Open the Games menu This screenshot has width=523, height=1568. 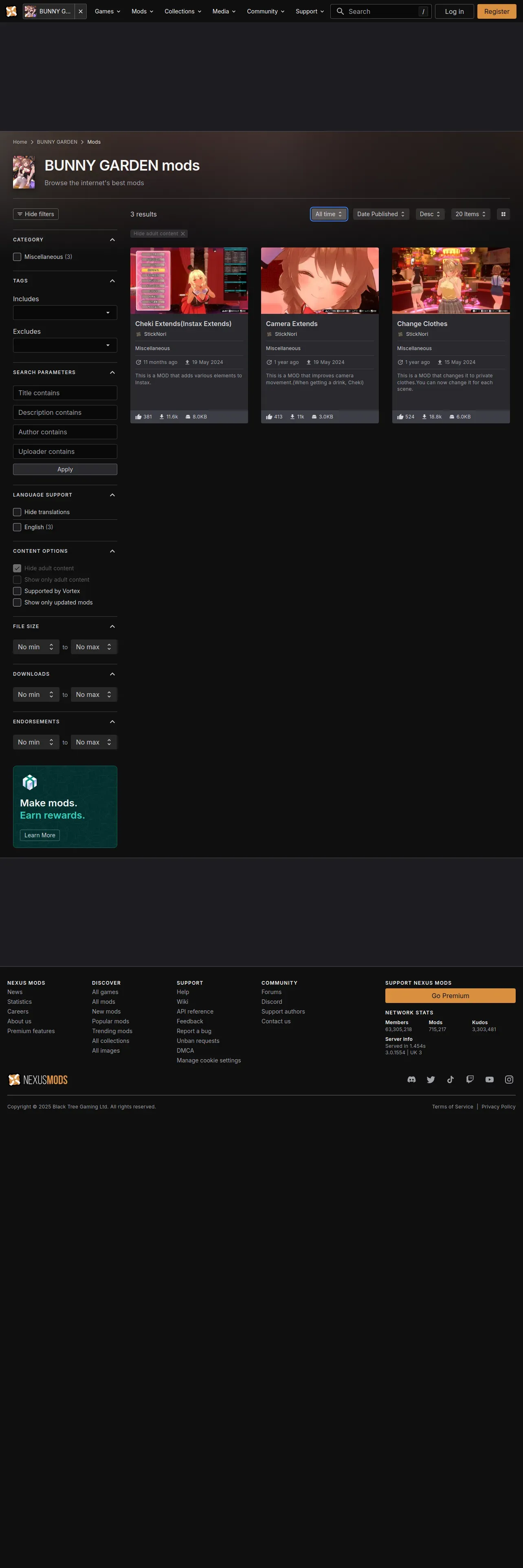(107, 11)
